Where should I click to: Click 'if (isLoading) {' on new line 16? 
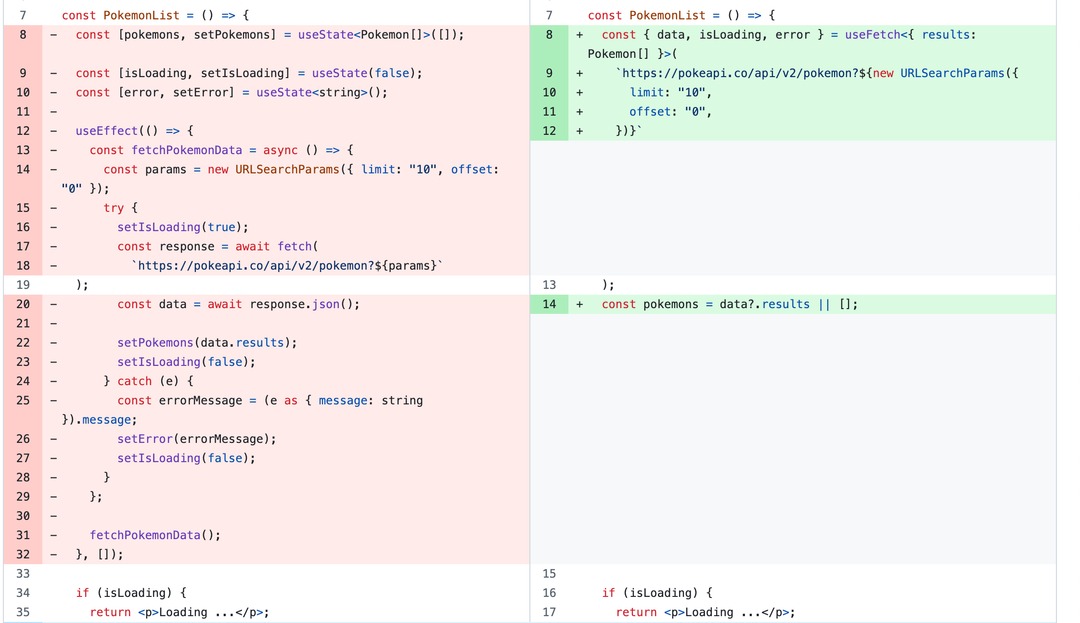657,593
